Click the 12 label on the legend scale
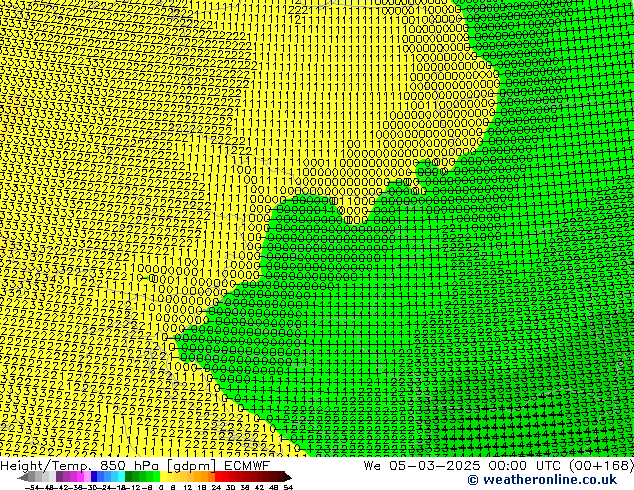634x490 pixels. 188,487
